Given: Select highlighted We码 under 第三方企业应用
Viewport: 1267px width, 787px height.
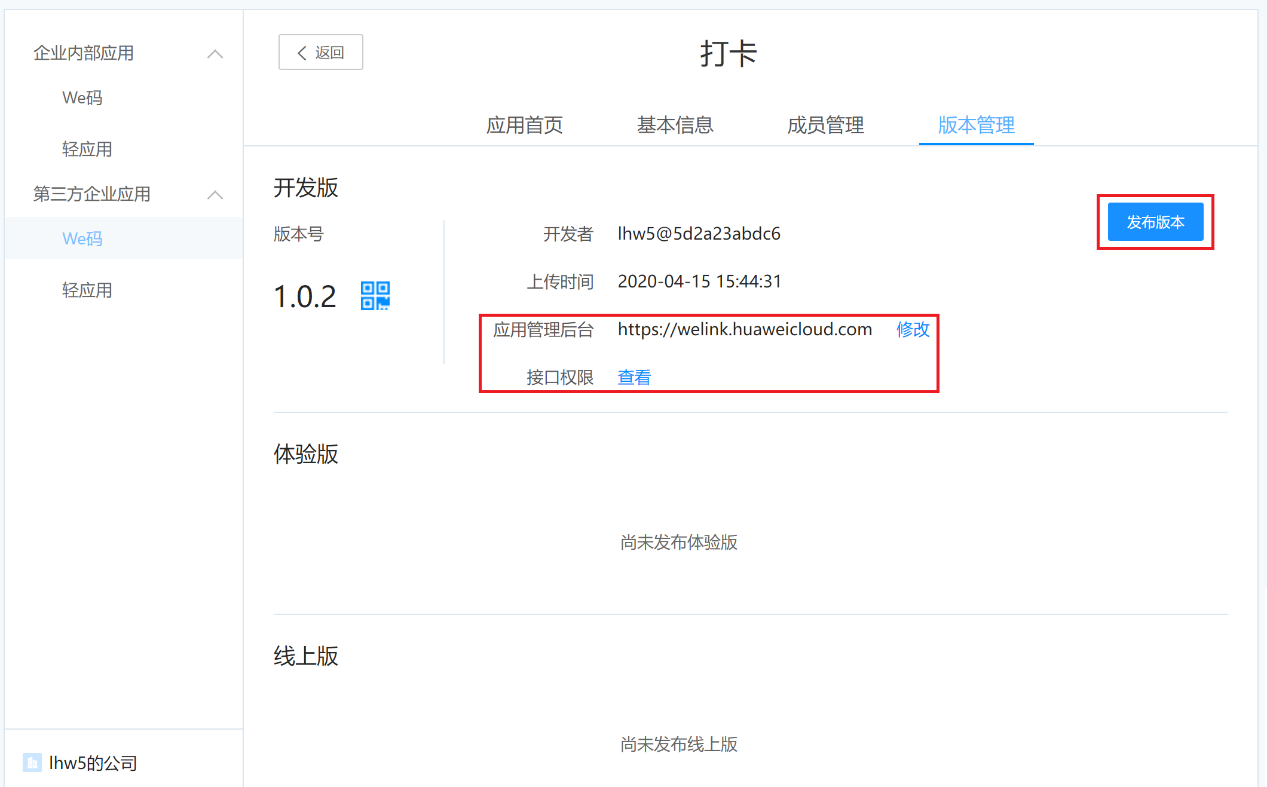Looking at the screenshot, I should coord(82,239).
